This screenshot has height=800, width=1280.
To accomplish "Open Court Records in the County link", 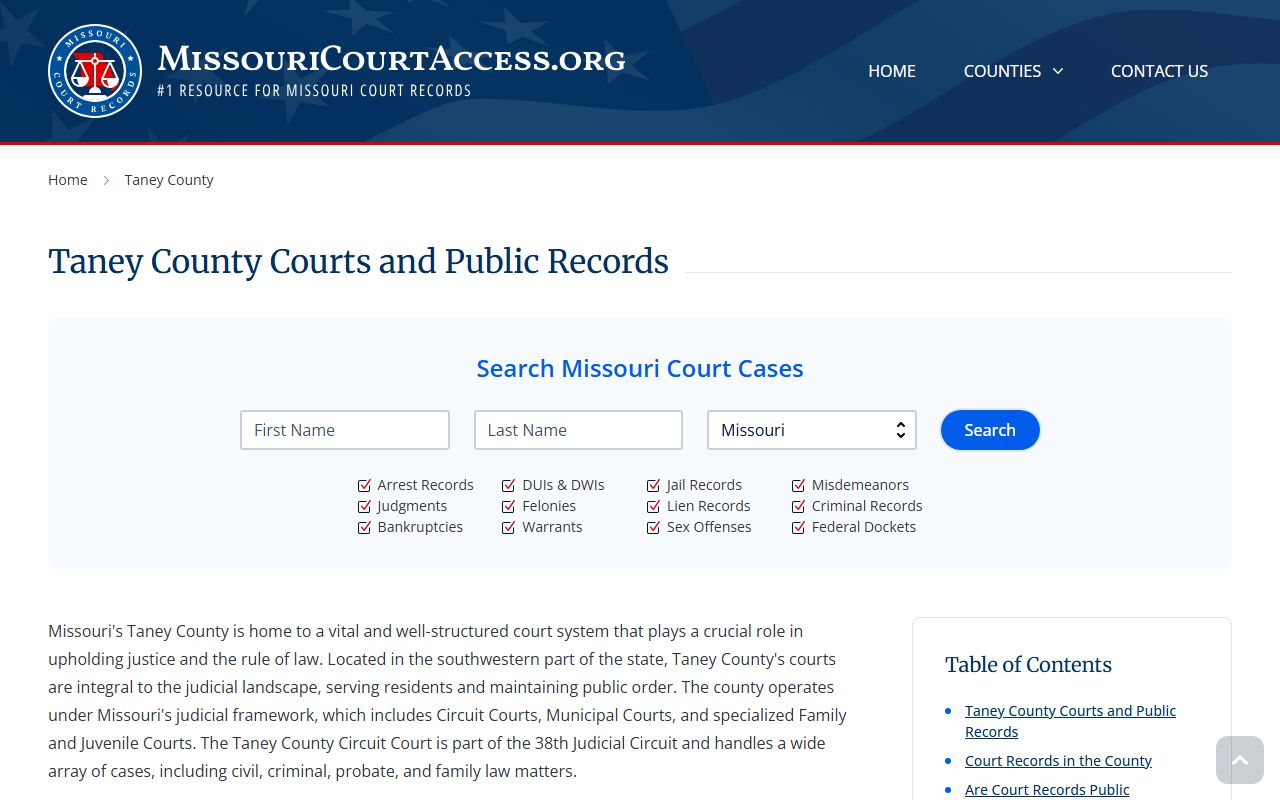I will (x=1058, y=761).
